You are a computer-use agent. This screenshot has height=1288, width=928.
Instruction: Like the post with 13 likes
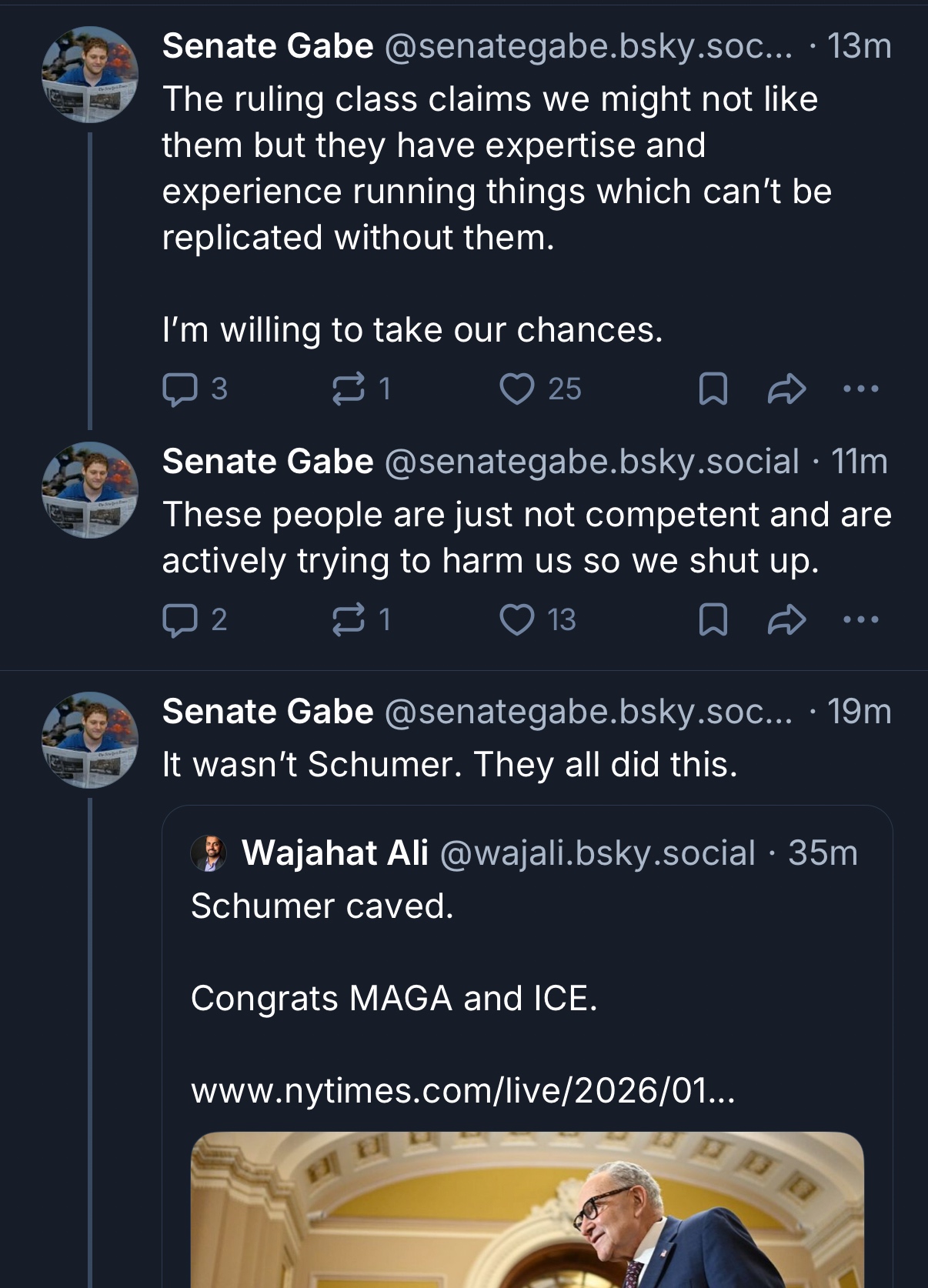(x=517, y=620)
